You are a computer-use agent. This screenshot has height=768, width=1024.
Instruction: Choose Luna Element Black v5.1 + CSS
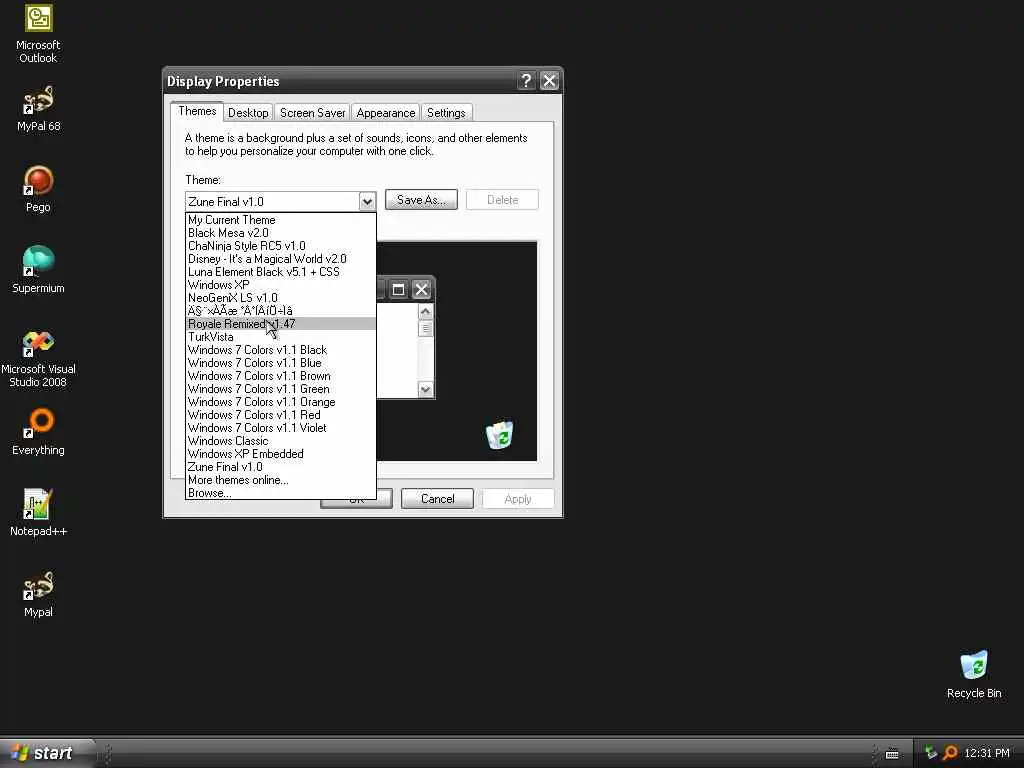coord(281,272)
